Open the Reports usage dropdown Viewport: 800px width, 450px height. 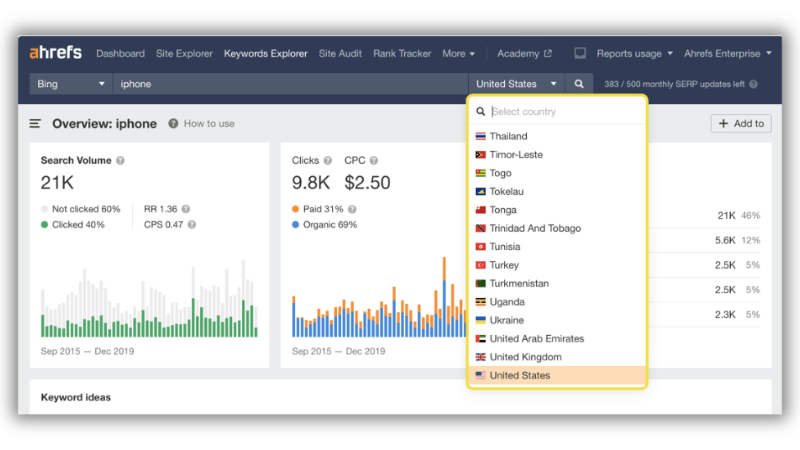(x=635, y=54)
